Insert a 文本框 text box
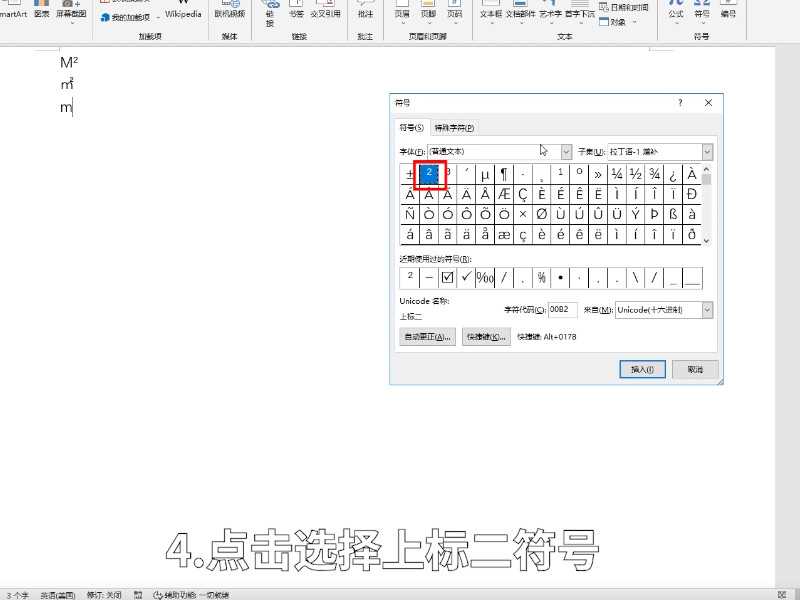The height and width of the screenshot is (600, 800). click(x=491, y=12)
